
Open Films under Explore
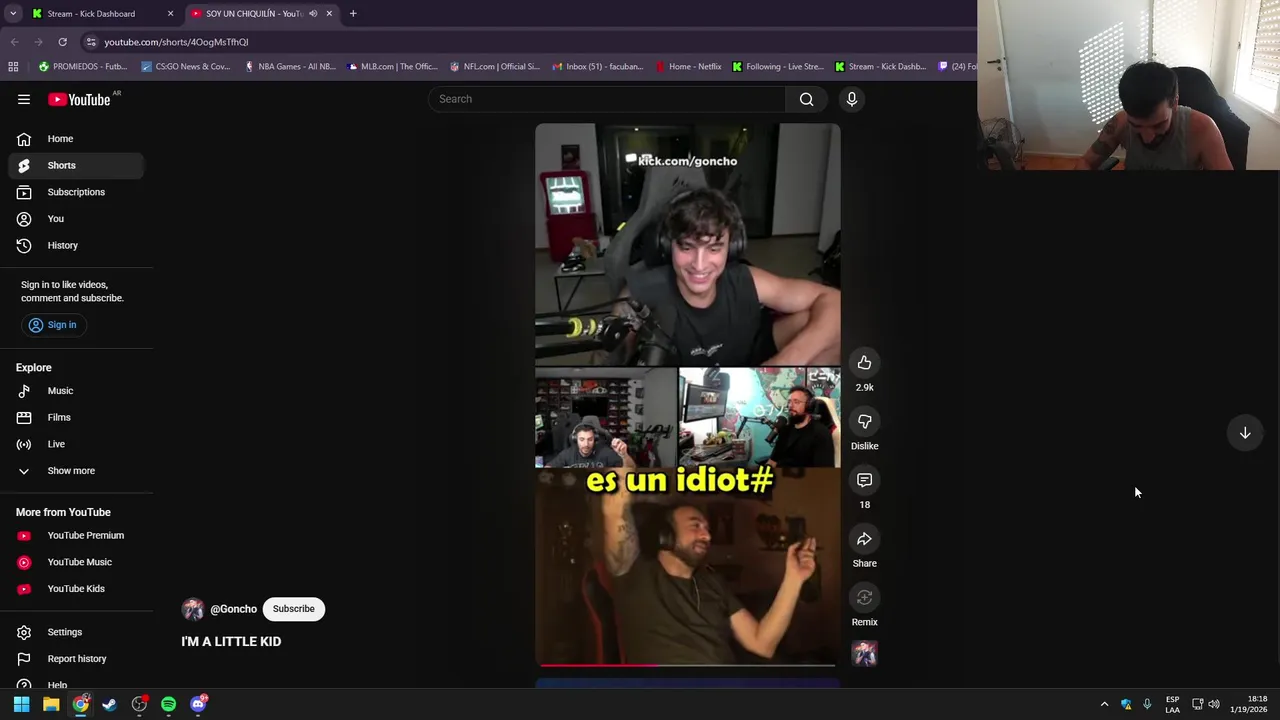[76, 418]
